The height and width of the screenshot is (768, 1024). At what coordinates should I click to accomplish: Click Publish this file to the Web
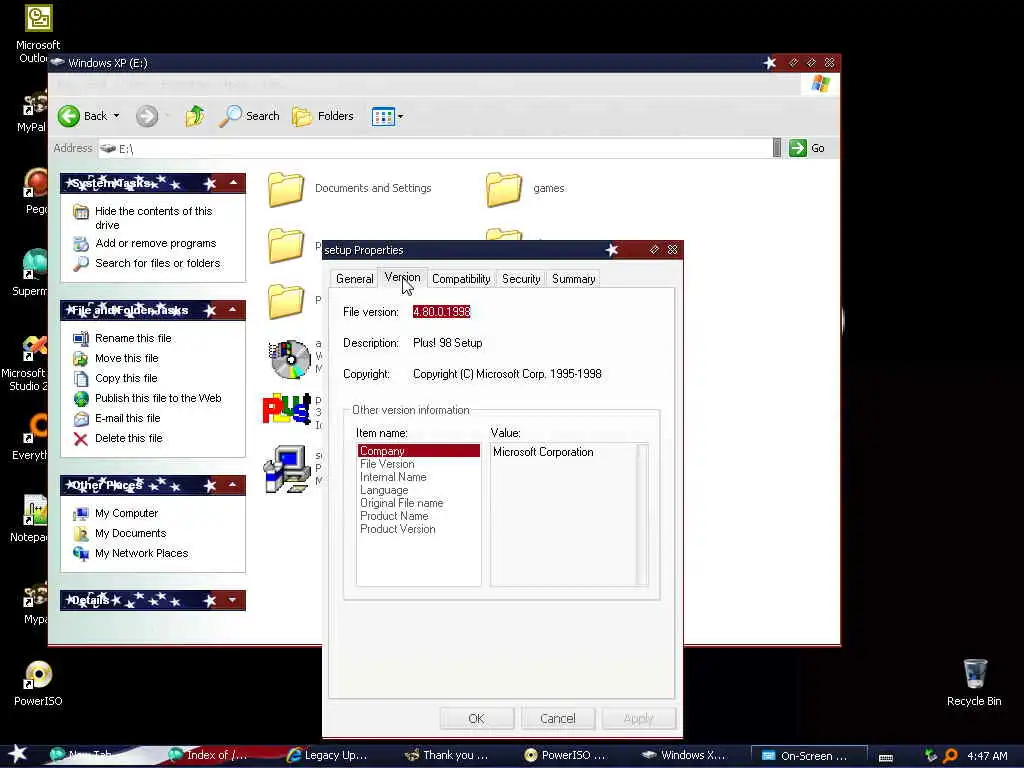tap(158, 398)
